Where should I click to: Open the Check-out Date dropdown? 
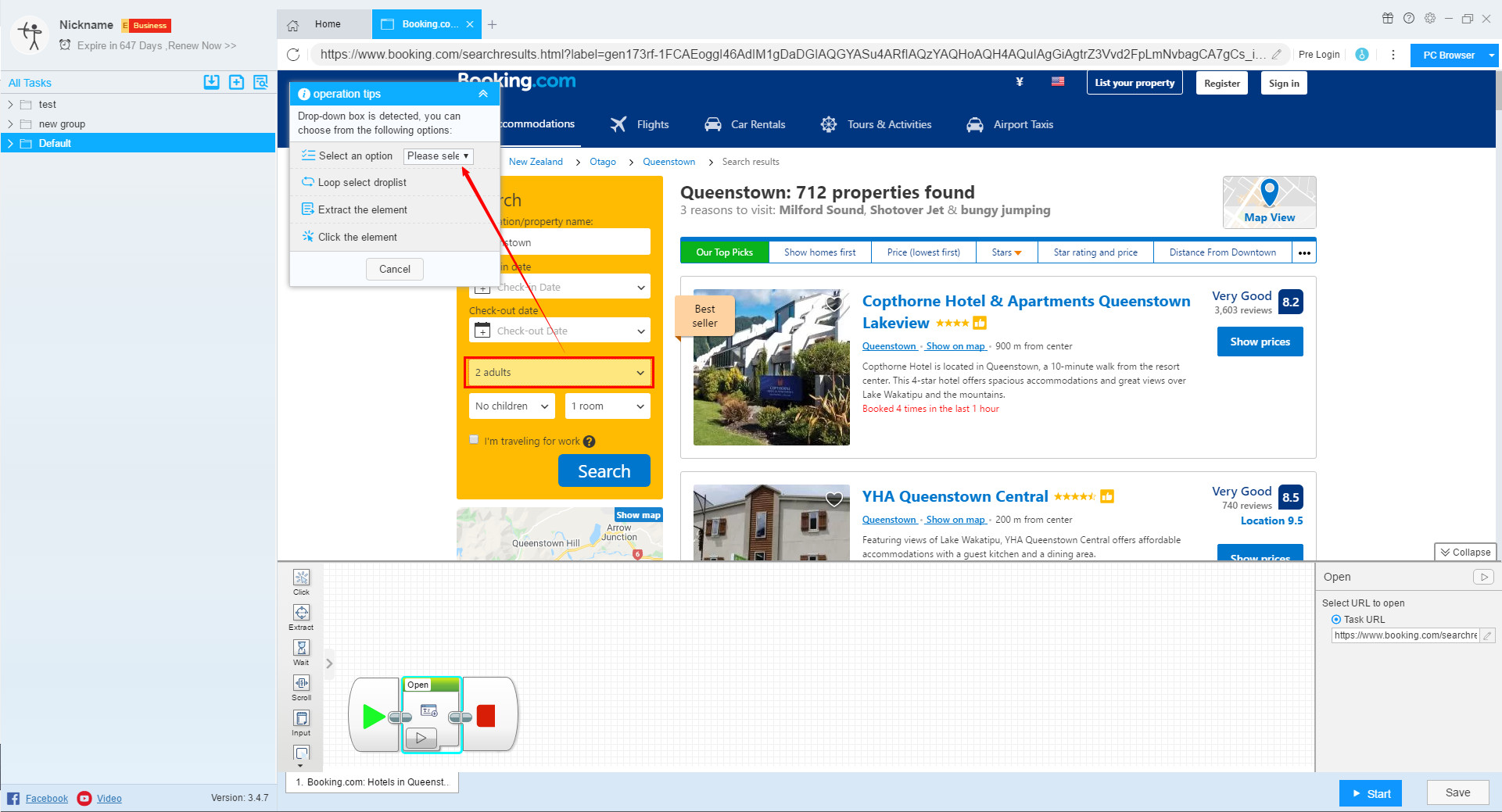[560, 331]
